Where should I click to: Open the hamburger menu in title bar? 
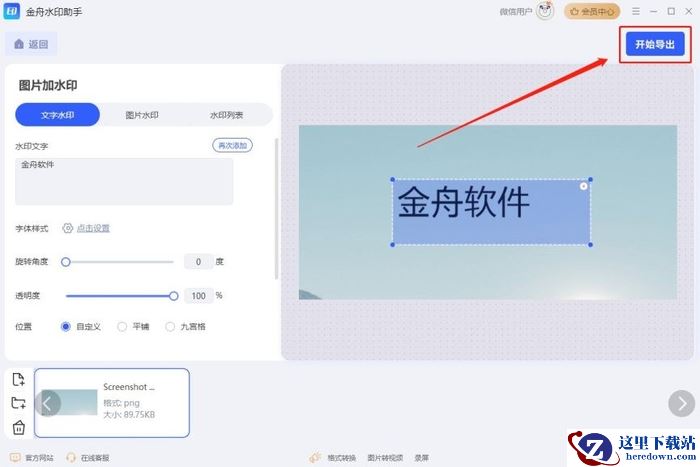click(x=636, y=11)
